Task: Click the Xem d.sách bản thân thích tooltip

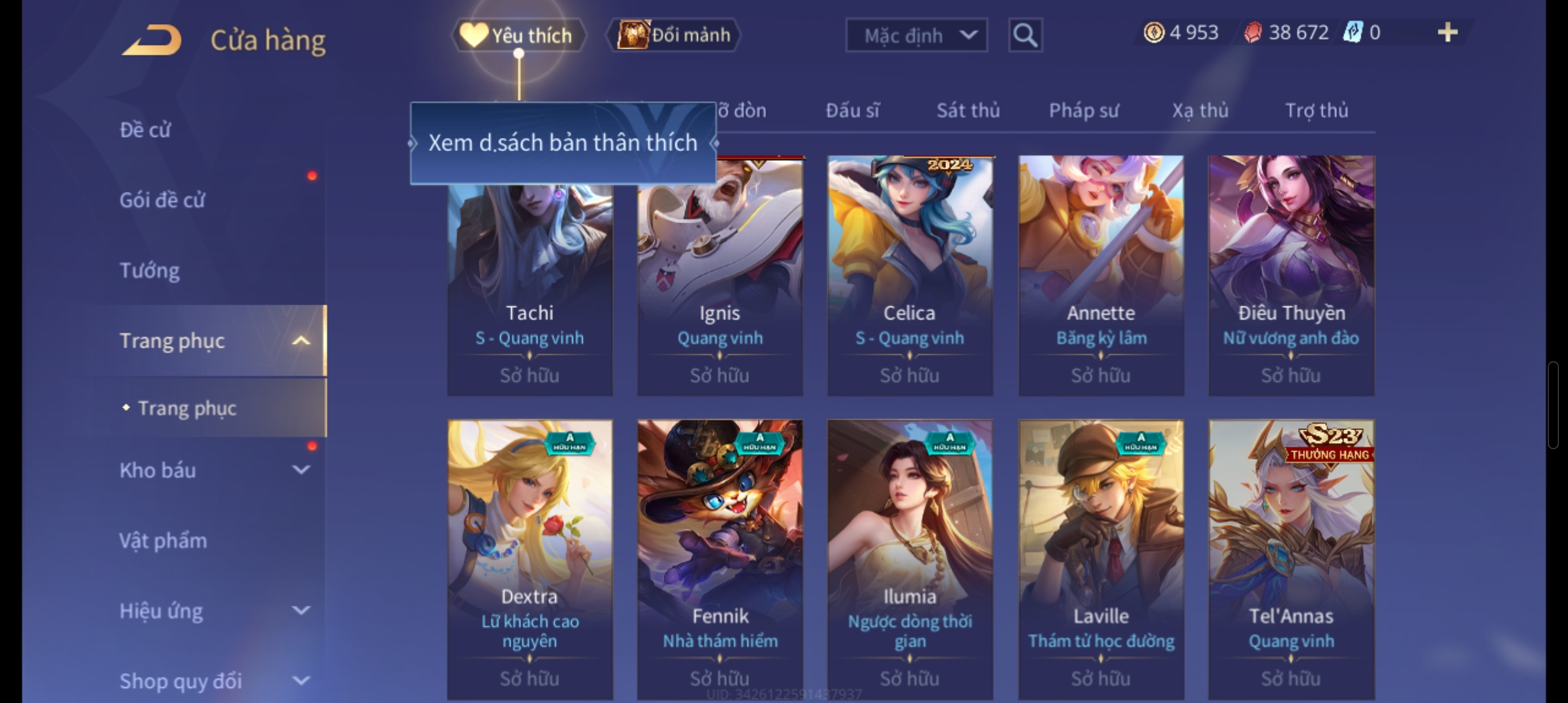Action: 563,143
